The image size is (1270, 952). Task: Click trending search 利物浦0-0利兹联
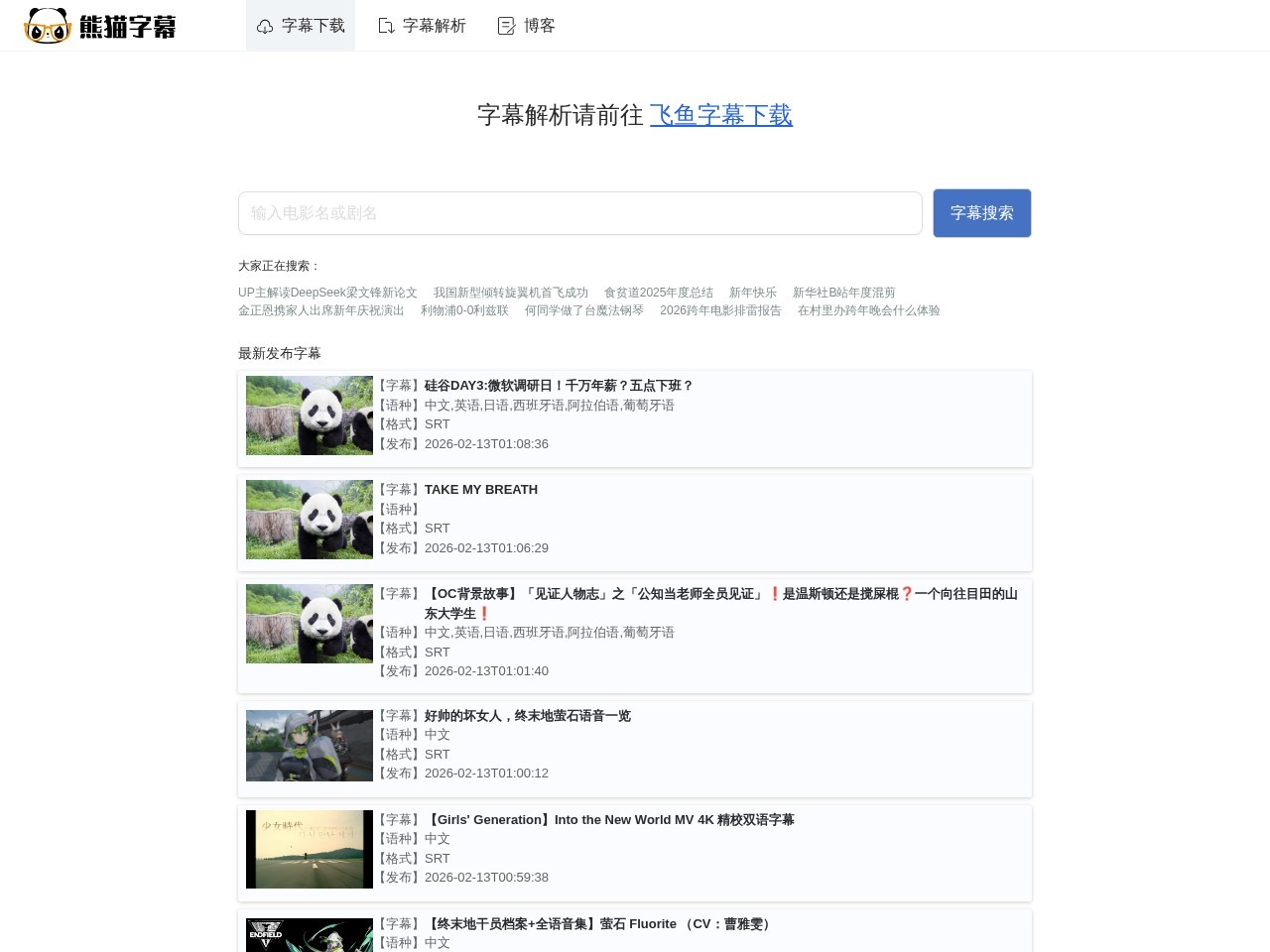[x=463, y=310]
